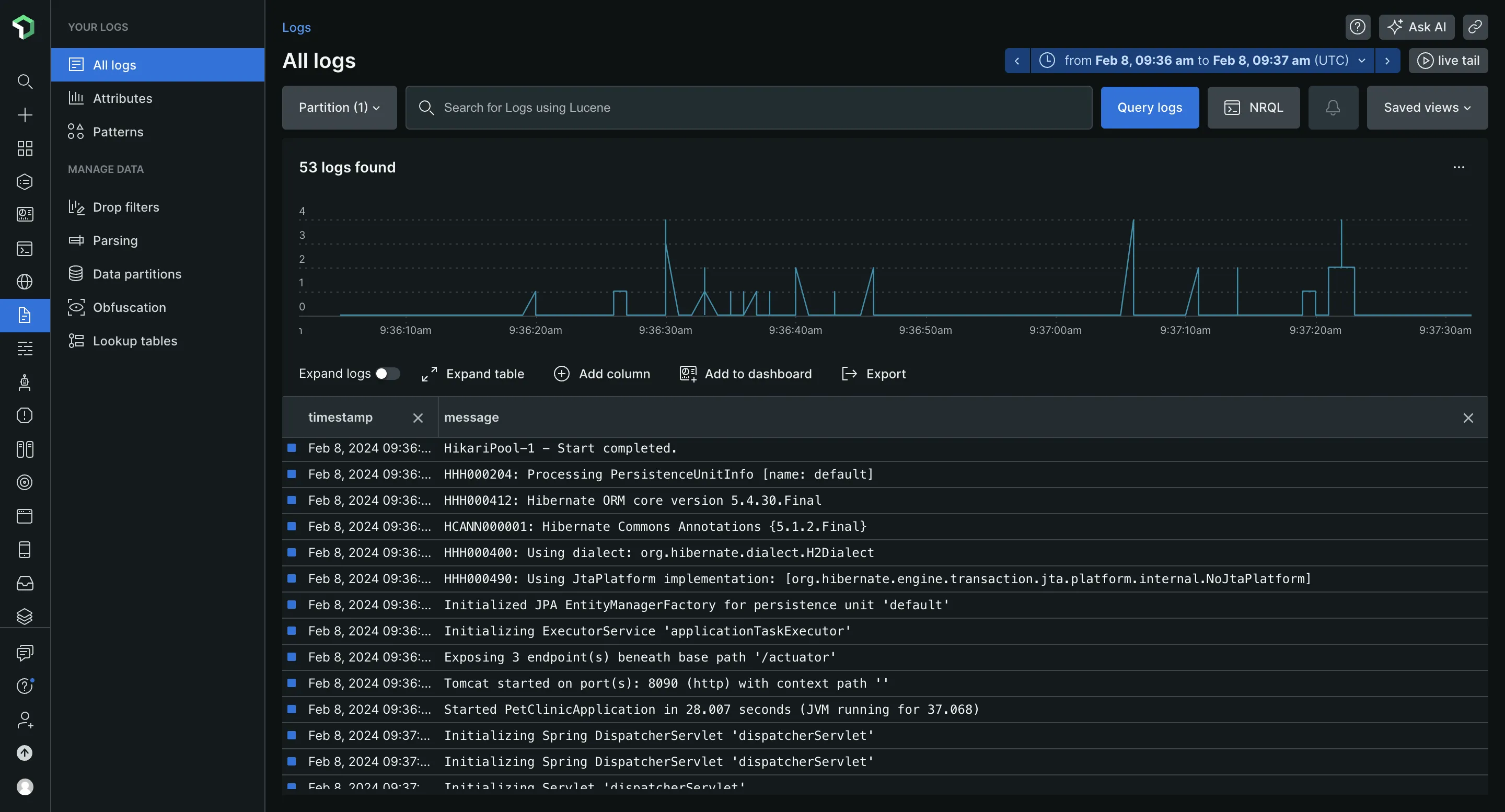
Task: Select the checkbox on the HikariPool-1 log row
Action: point(292,447)
